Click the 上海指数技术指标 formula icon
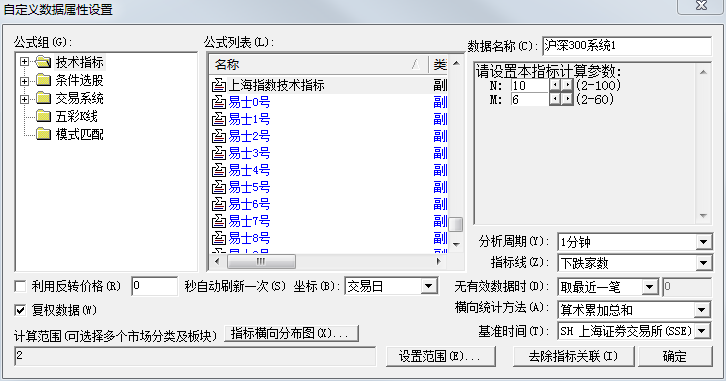The image size is (726, 381). [x=219, y=85]
